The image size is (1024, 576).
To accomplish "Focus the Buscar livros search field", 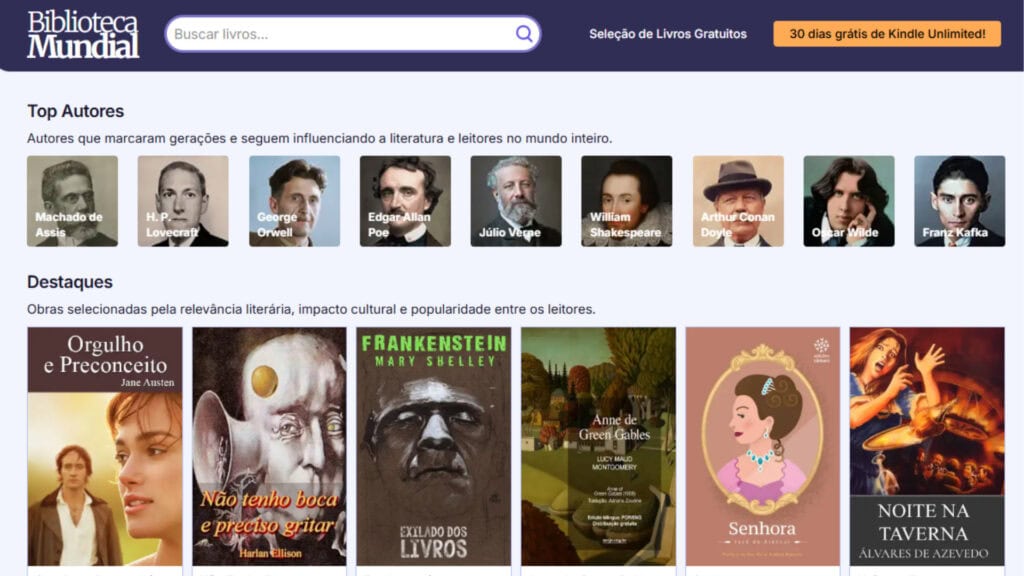I will [x=353, y=34].
